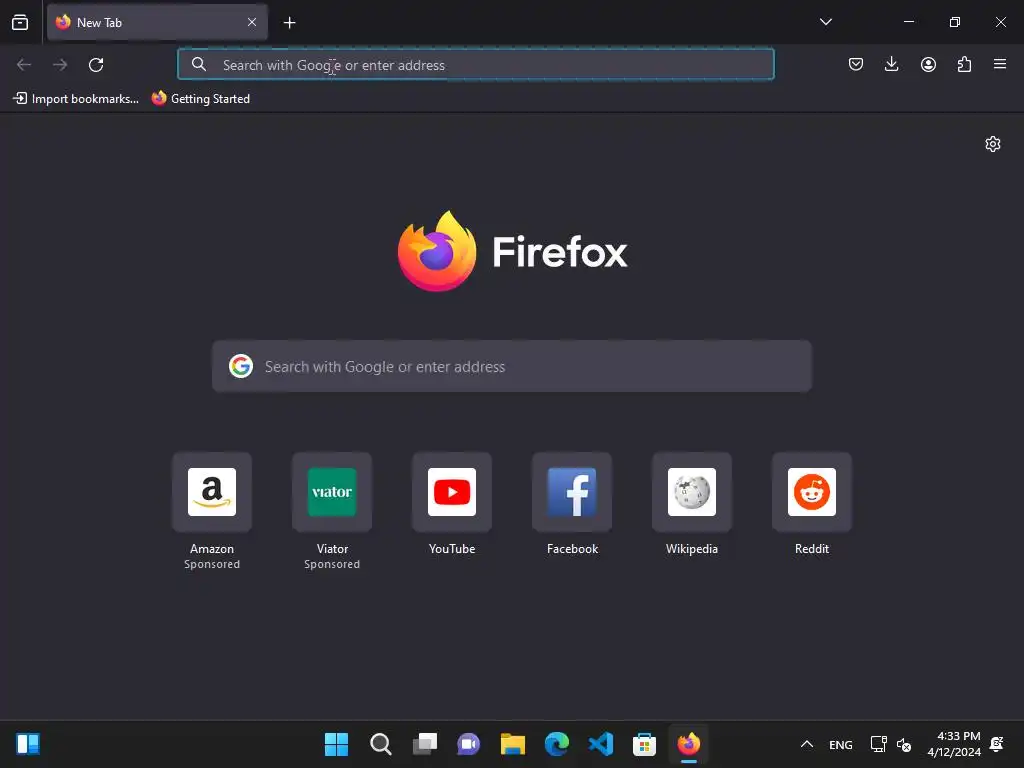Minimize the Firefox window

908,22
